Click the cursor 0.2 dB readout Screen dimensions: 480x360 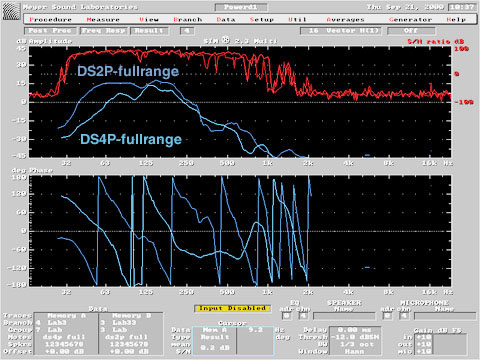click(x=215, y=348)
